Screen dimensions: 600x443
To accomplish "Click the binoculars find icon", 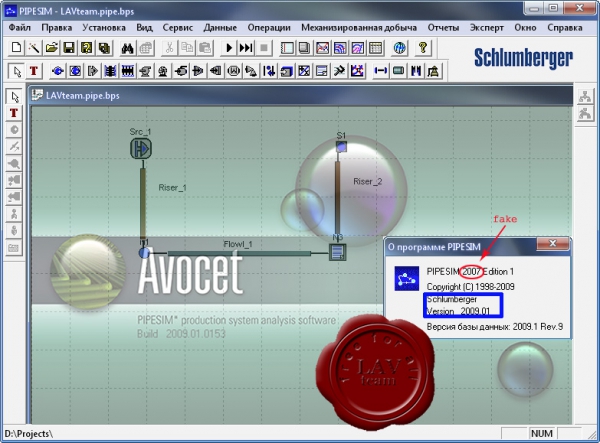I will 127,48.
